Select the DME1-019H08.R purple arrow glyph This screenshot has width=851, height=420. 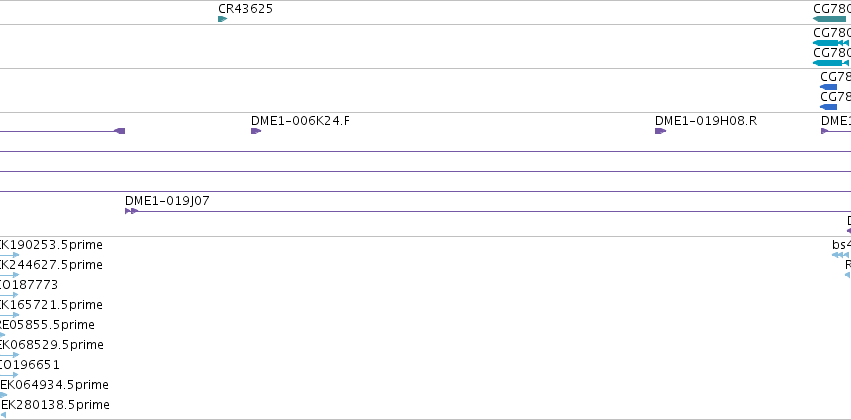[x=660, y=131]
